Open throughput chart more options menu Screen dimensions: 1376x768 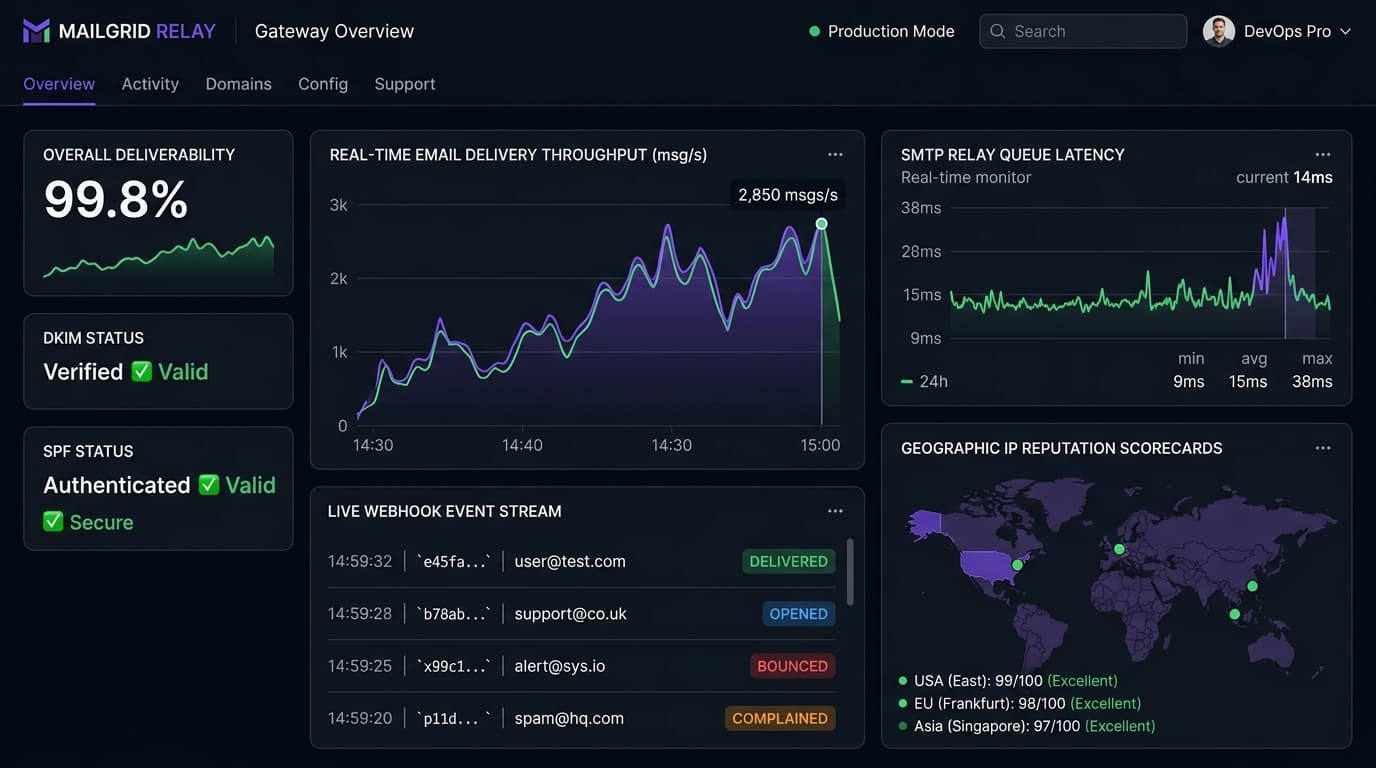point(835,154)
